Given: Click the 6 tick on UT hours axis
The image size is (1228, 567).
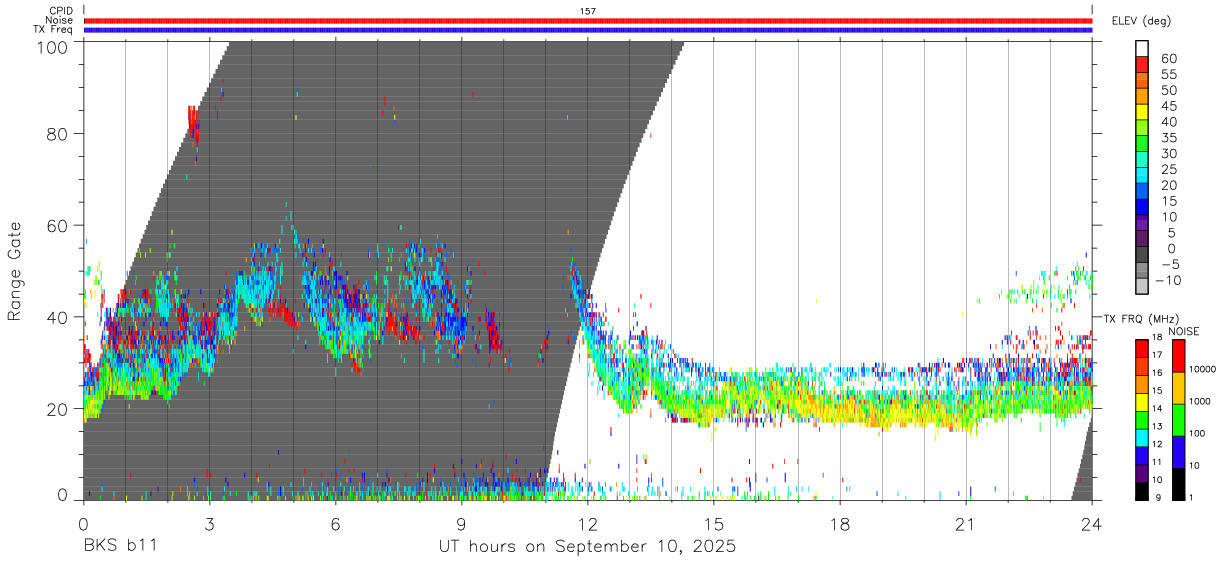Looking at the screenshot, I should 335,523.
